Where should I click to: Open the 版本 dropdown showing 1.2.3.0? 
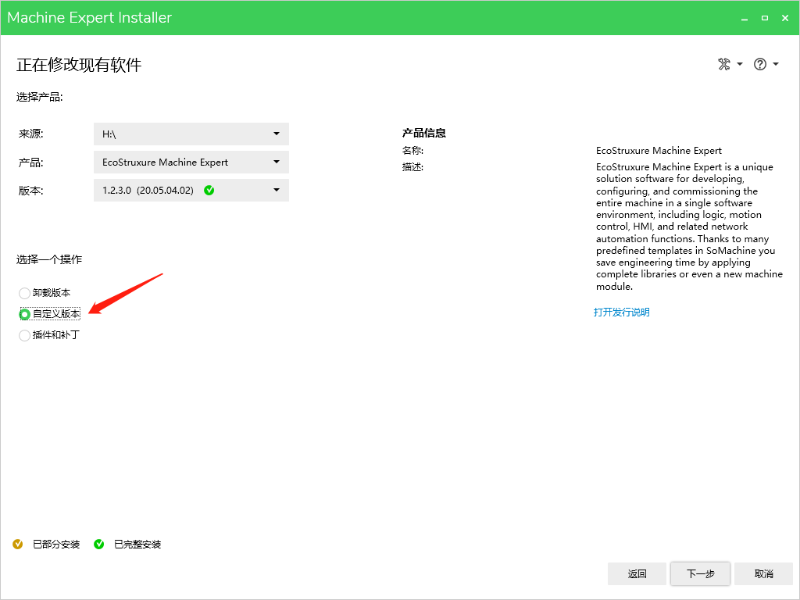(x=191, y=190)
